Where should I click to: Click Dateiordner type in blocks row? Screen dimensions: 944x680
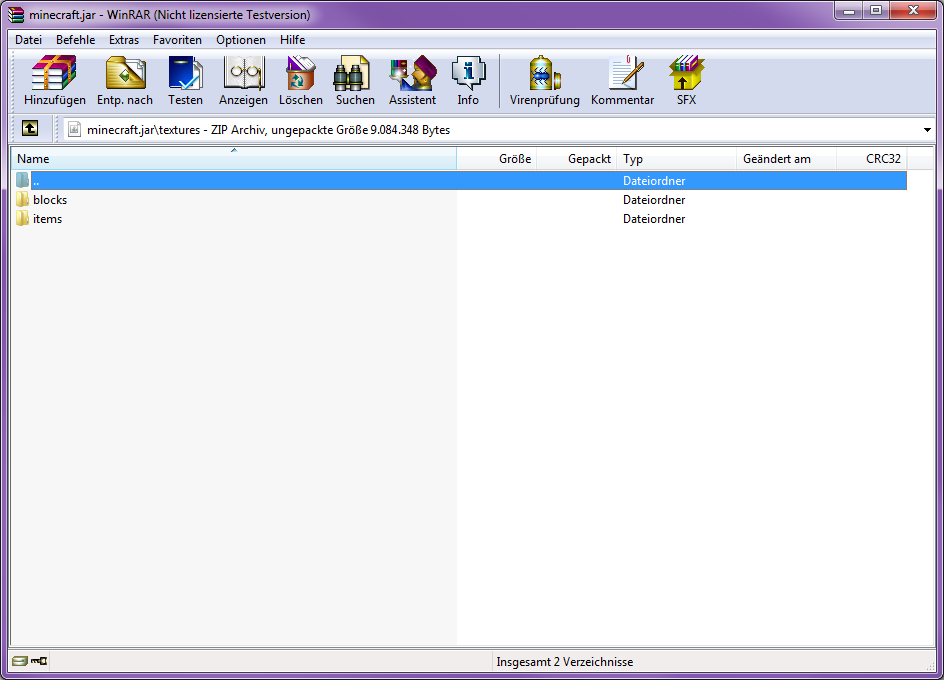(654, 200)
